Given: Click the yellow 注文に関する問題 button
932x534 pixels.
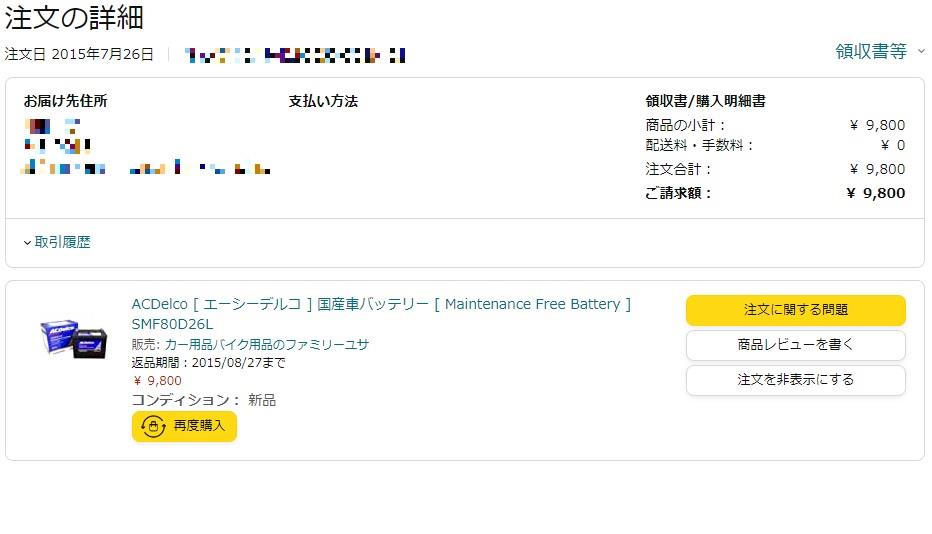Looking at the screenshot, I should click(795, 310).
